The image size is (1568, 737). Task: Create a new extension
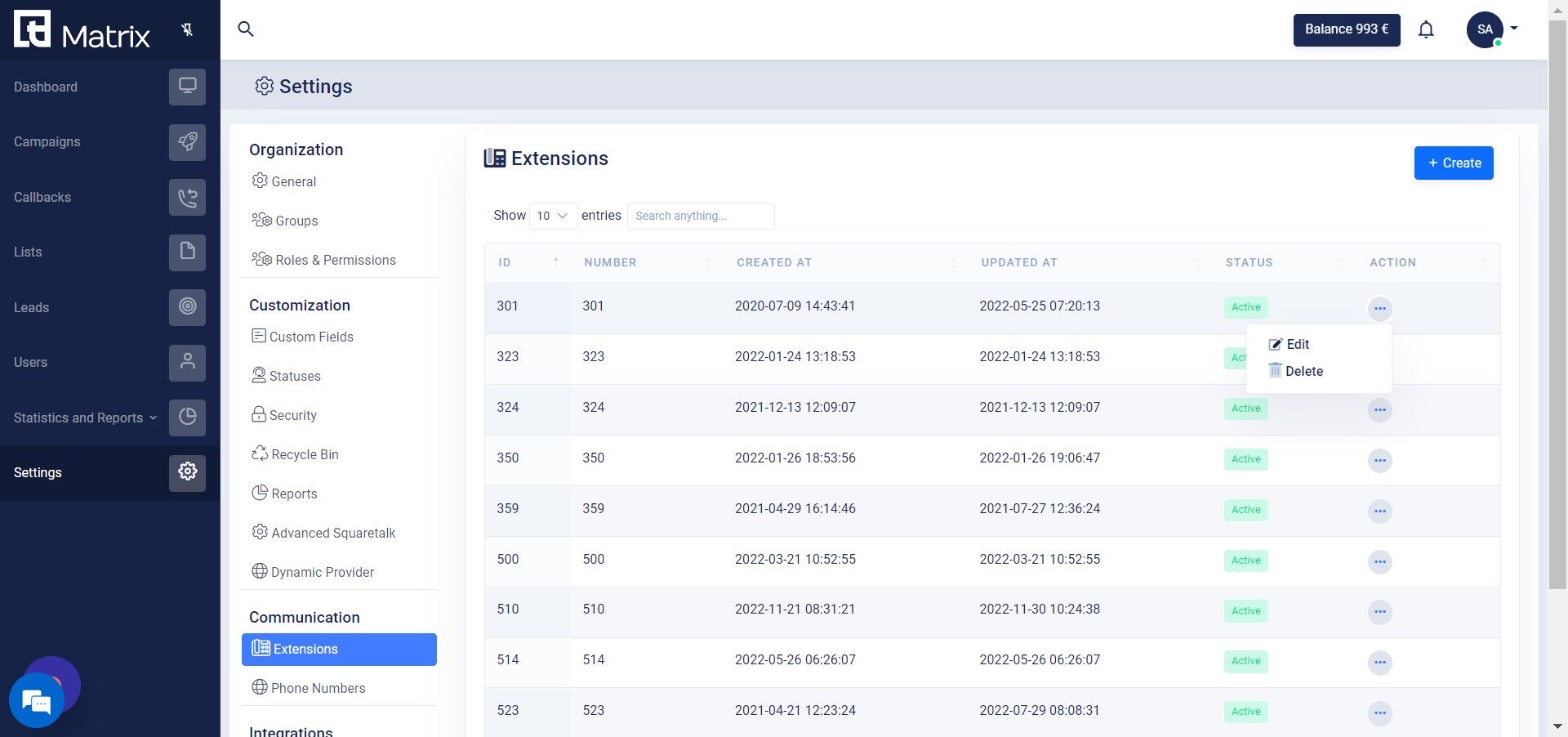[1454, 163]
